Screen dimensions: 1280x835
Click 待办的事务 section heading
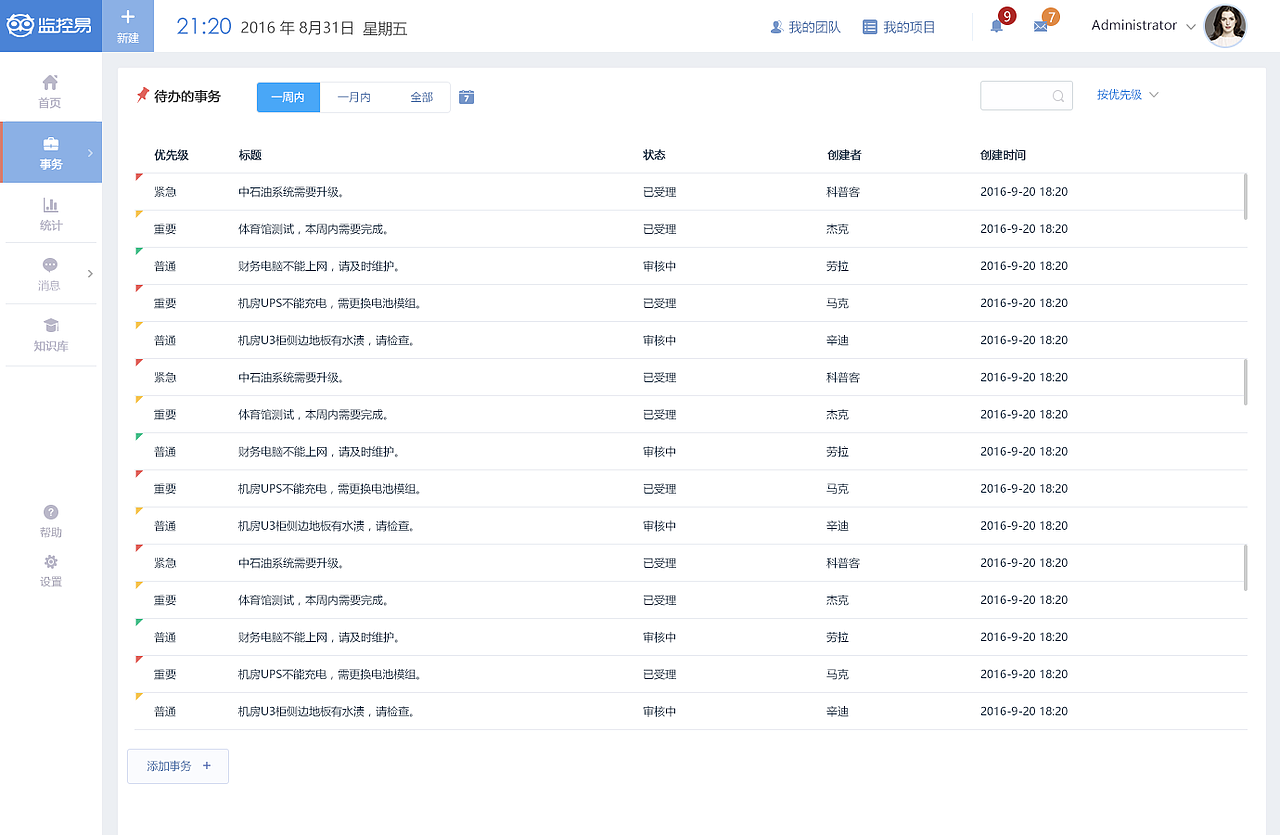(x=187, y=96)
